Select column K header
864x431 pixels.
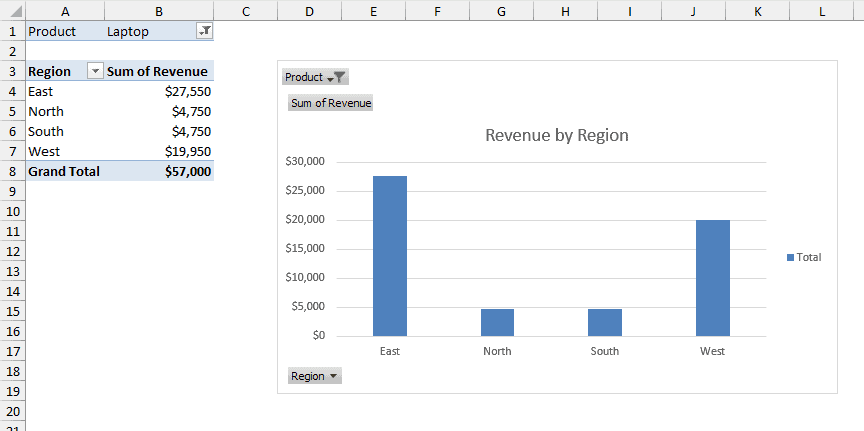click(x=757, y=11)
